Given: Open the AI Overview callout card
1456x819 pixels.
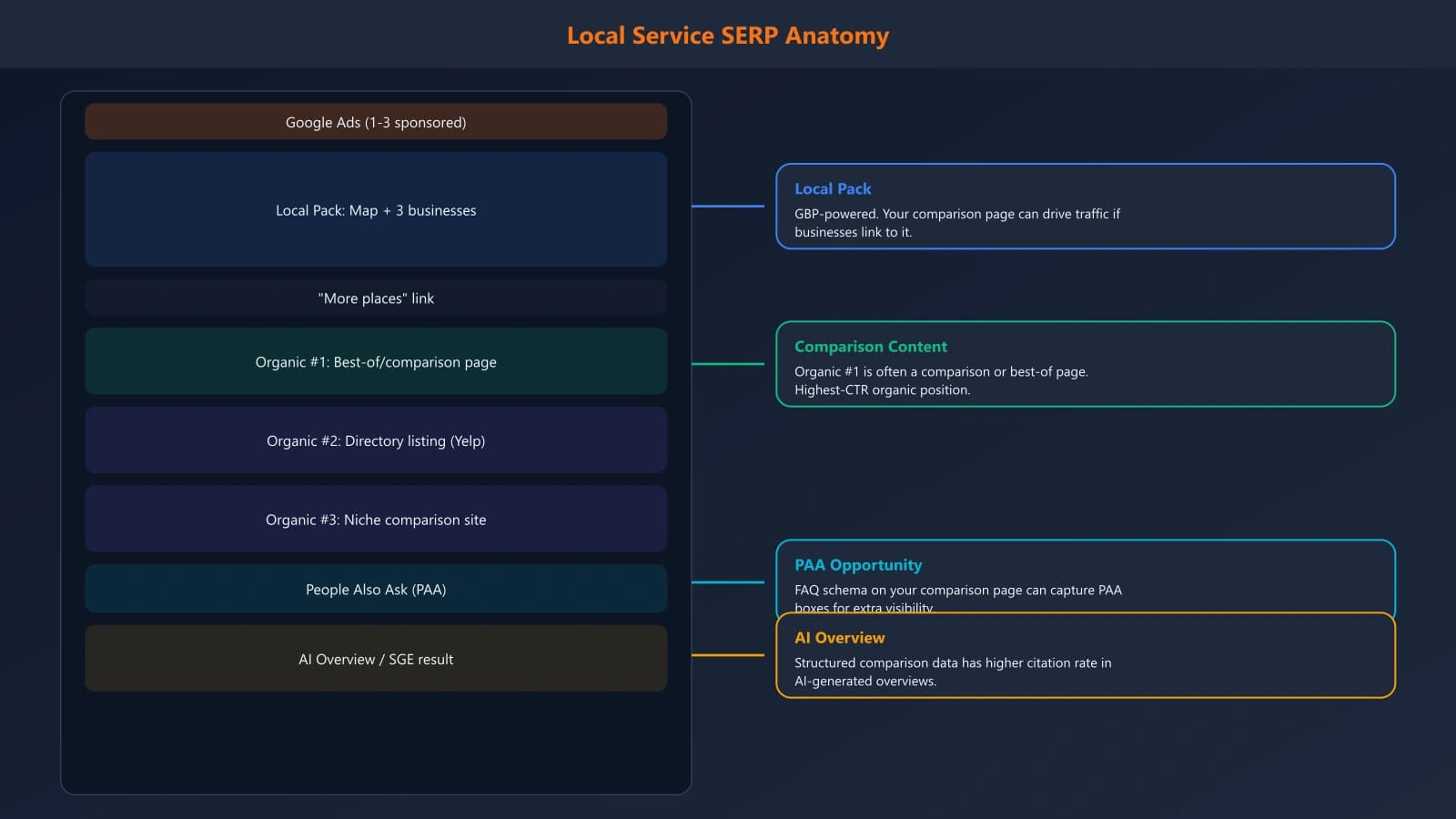Looking at the screenshot, I should tap(1085, 655).
